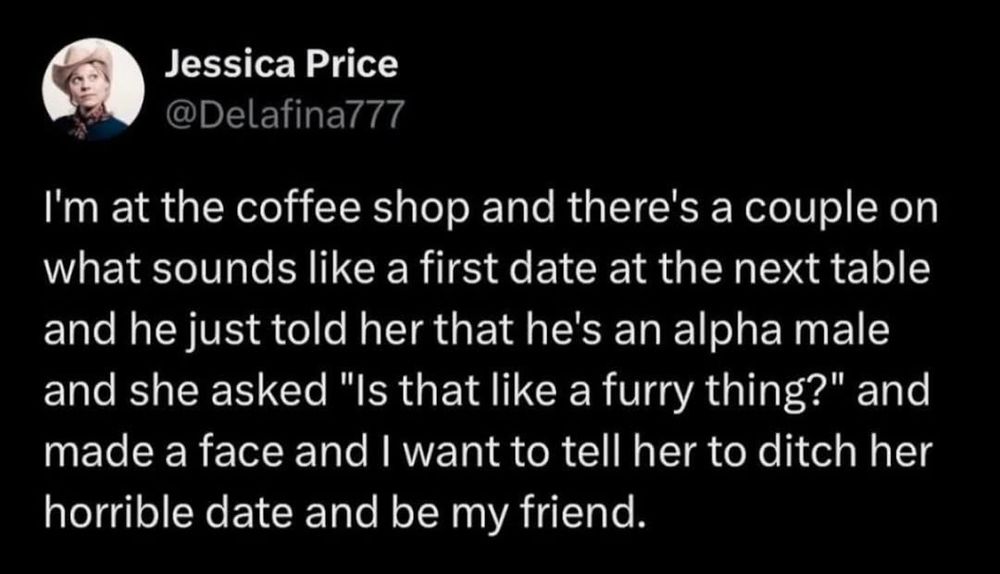Open the @Delafina777 handle link
The image size is (1000, 574).
coord(282,118)
